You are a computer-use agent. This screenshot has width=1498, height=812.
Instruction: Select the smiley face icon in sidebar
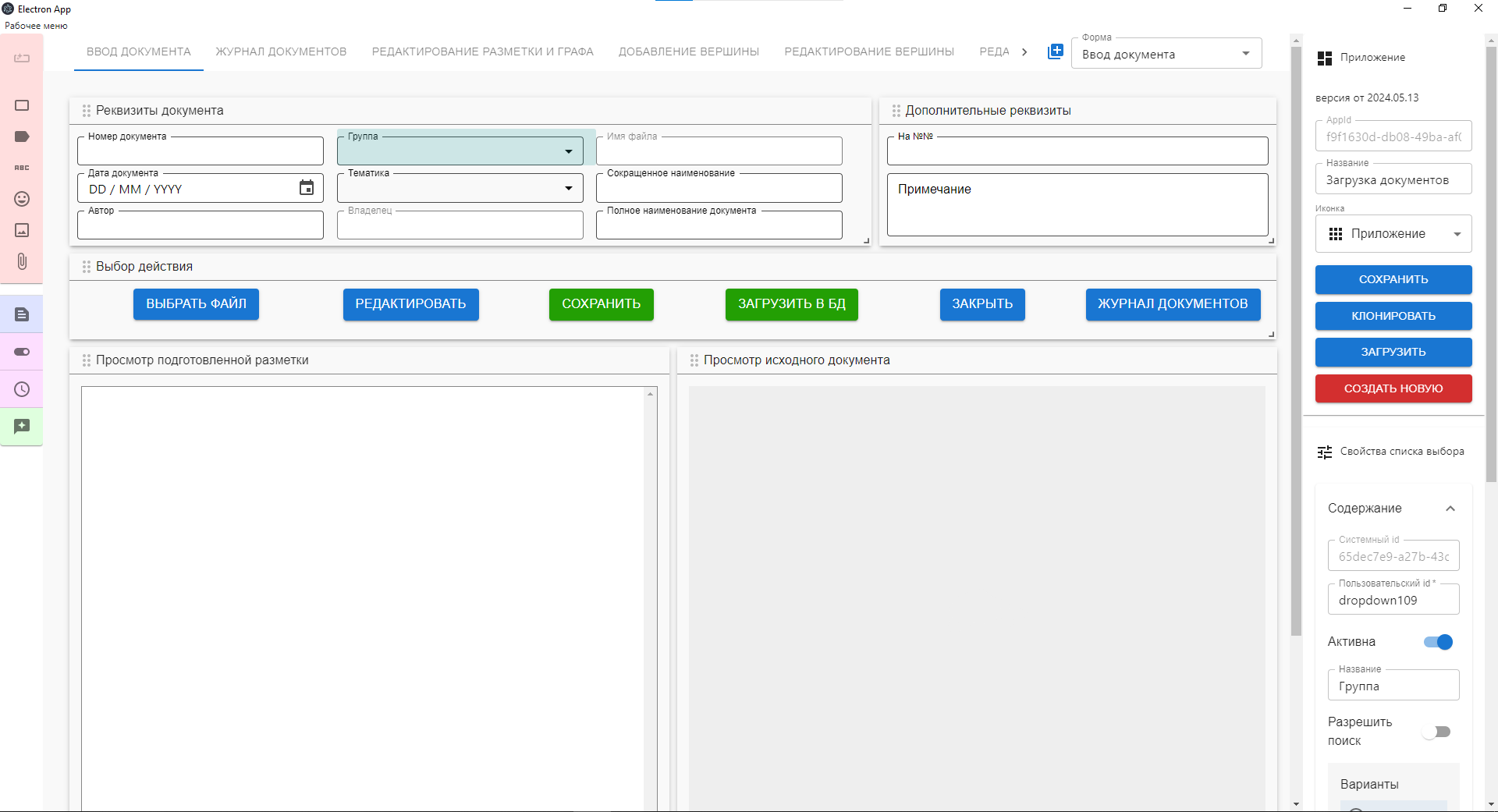[x=22, y=199]
